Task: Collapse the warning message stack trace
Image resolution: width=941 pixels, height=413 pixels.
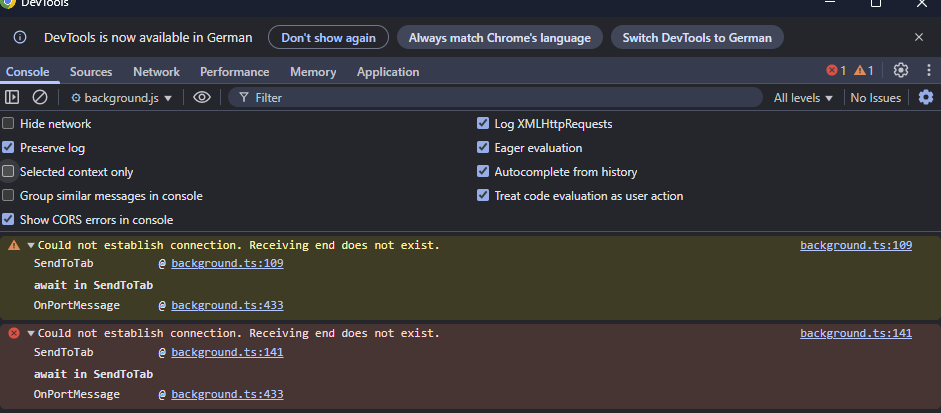Action: tap(31, 245)
